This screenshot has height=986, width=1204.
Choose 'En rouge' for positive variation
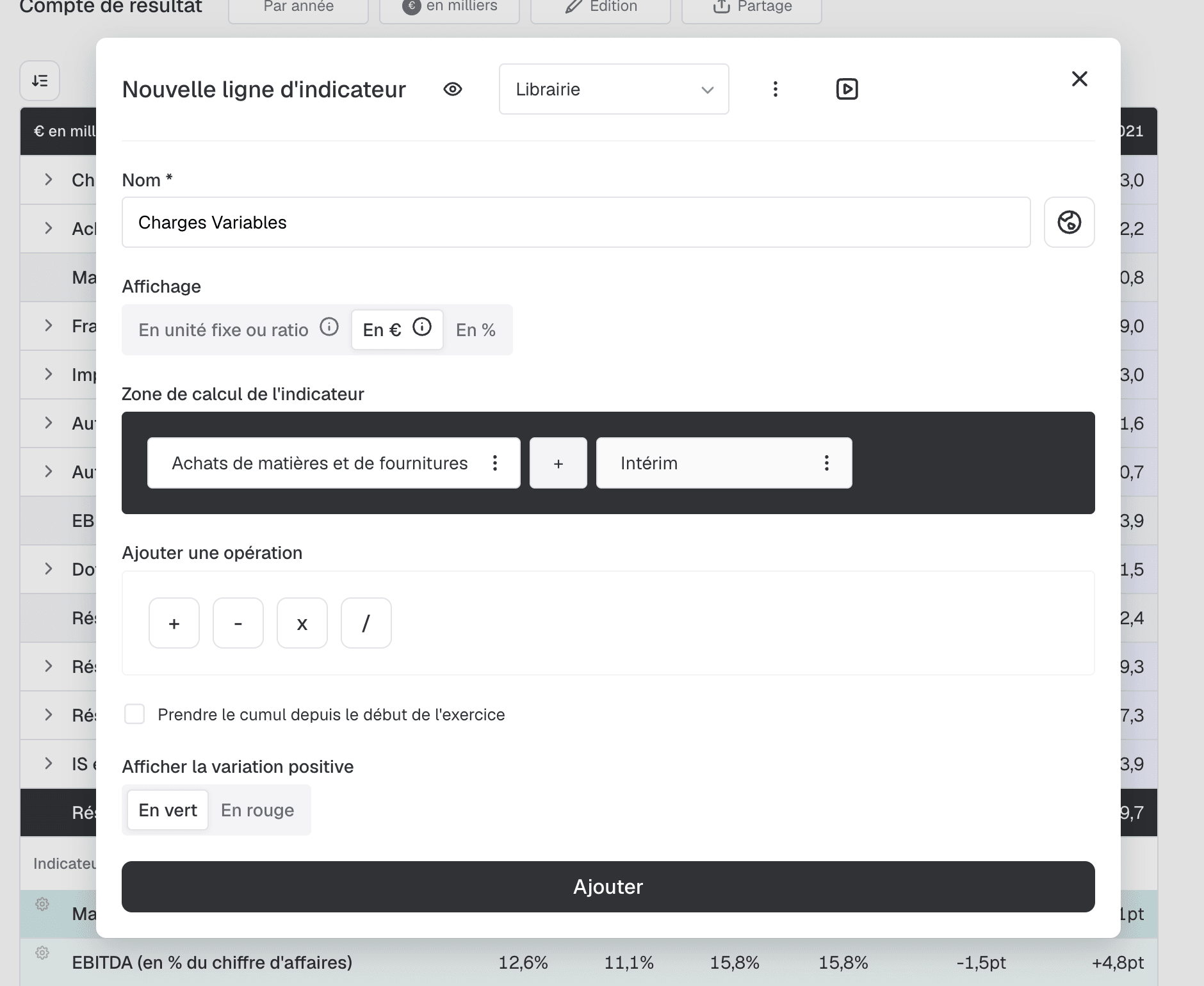coord(257,810)
